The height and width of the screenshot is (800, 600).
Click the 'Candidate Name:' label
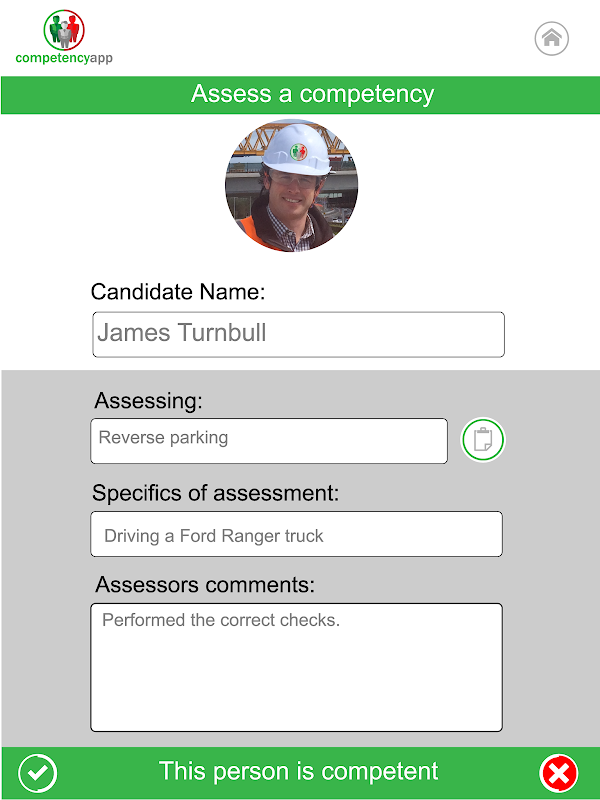coord(178,292)
